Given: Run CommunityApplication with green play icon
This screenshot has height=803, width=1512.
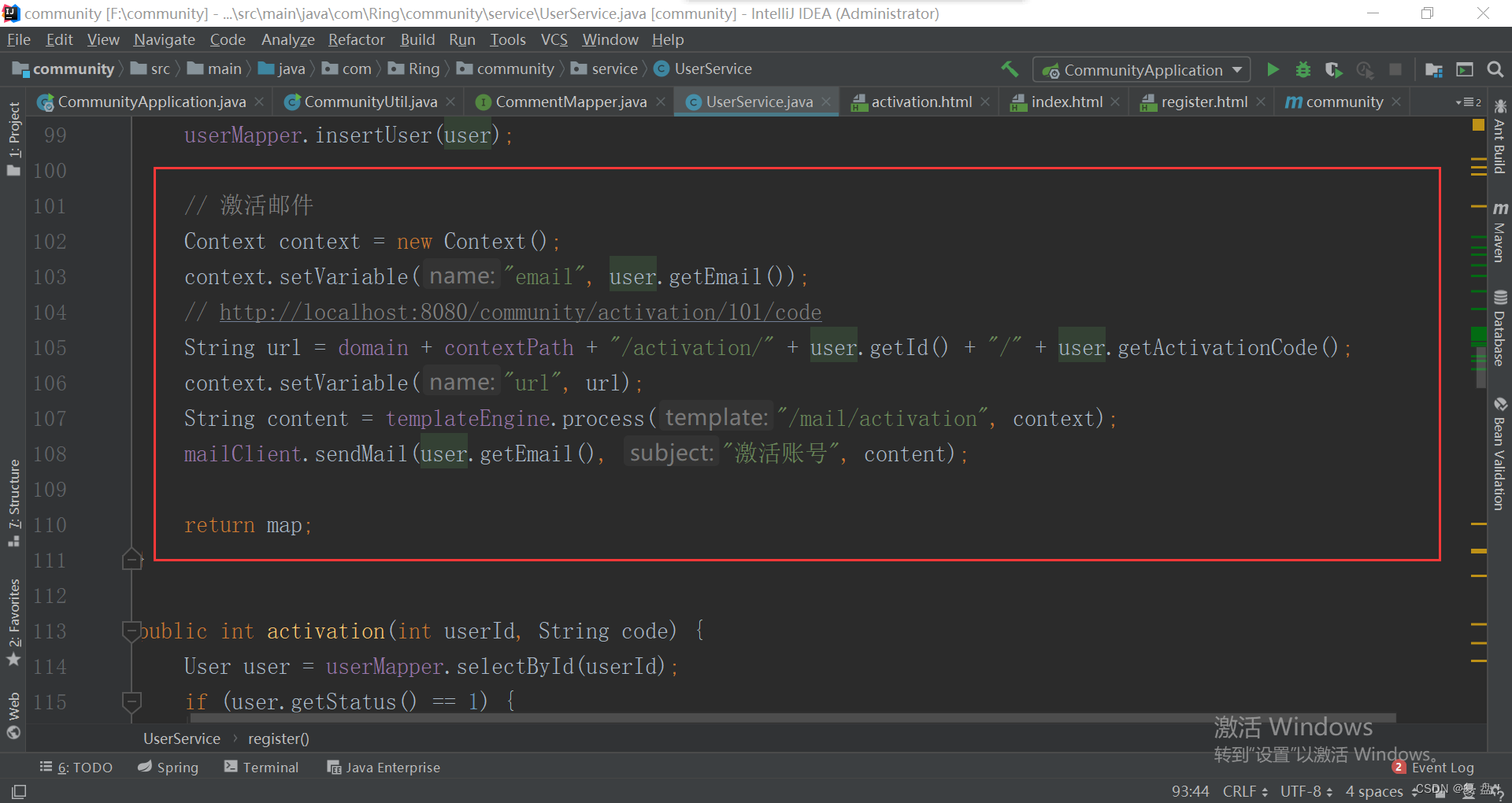Looking at the screenshot, I should pyautogui.click(x=1273, y=69).
